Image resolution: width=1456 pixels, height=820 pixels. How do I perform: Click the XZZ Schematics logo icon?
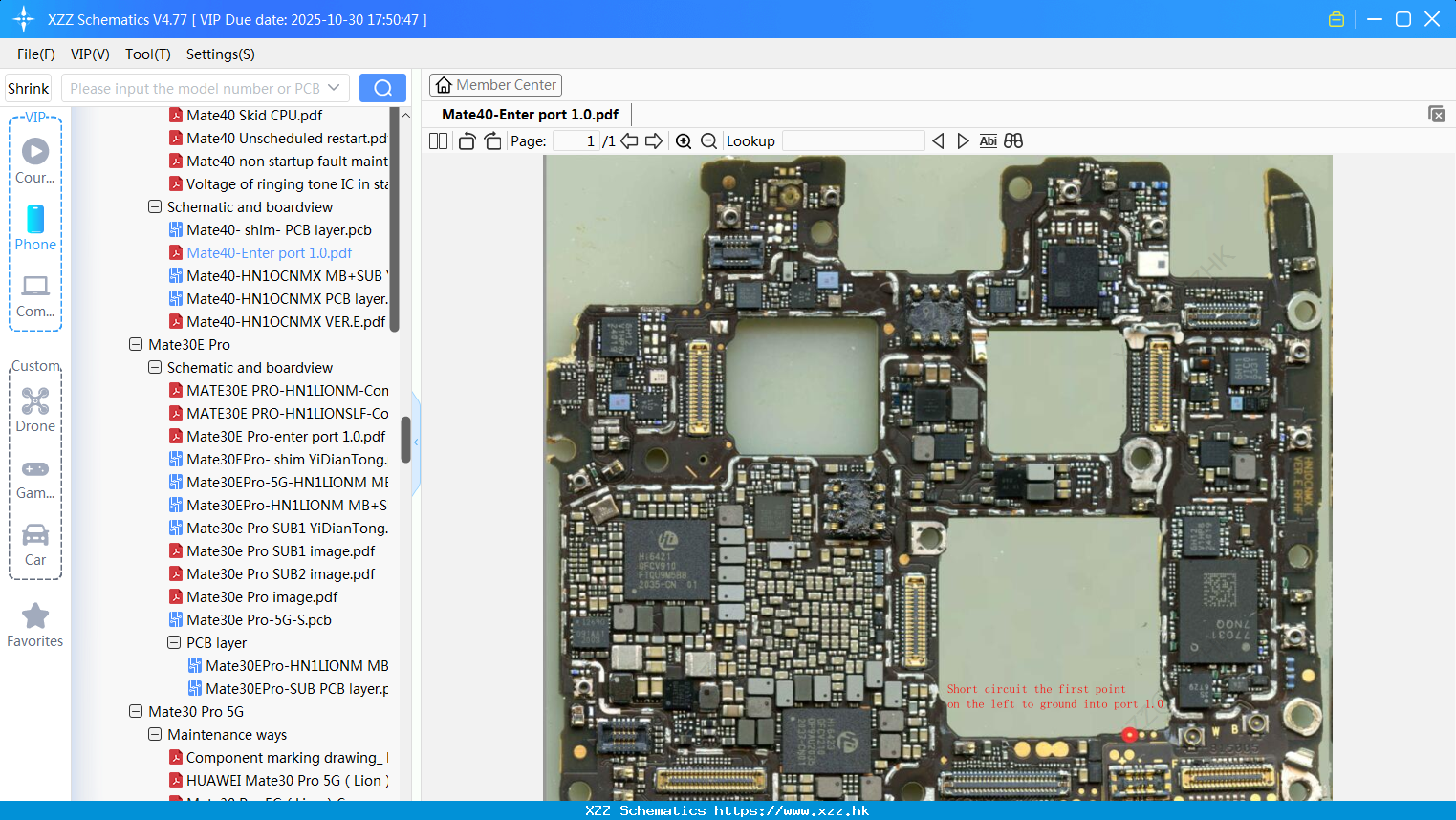[x=24, y=19]
